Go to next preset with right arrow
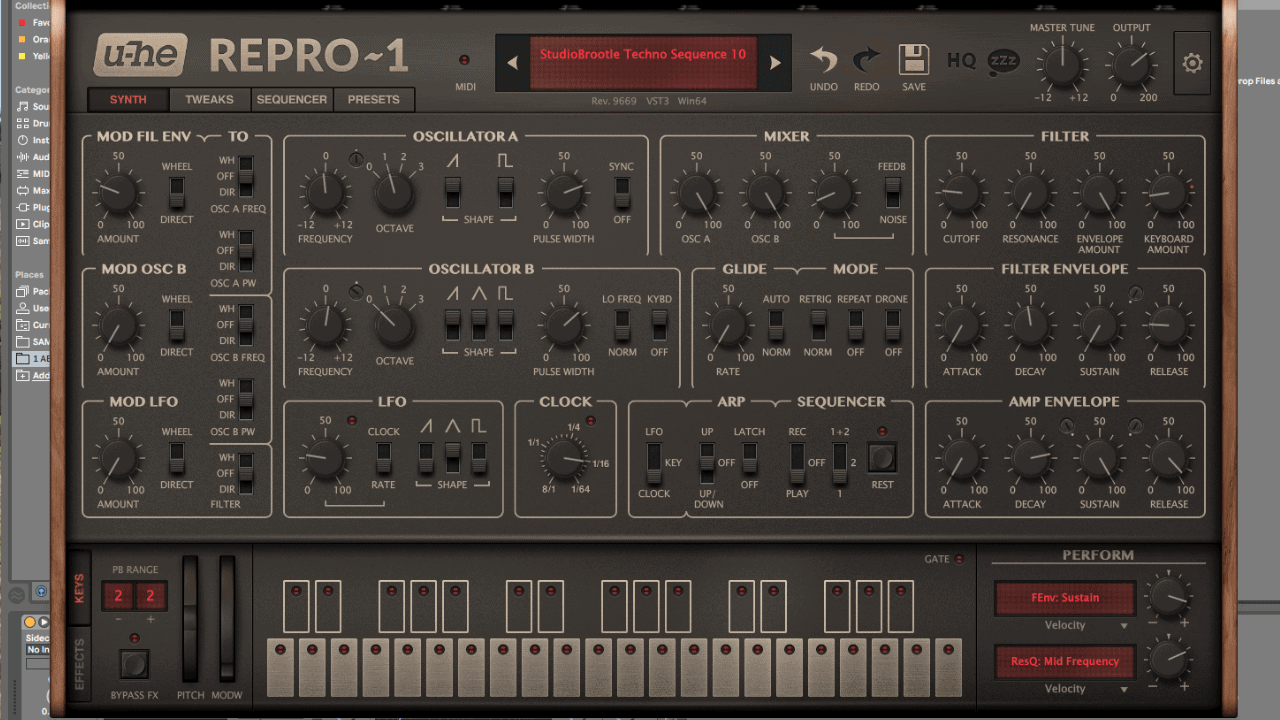Image resolution: width=1280 pixels, height=720 pixels. (774, 63)
